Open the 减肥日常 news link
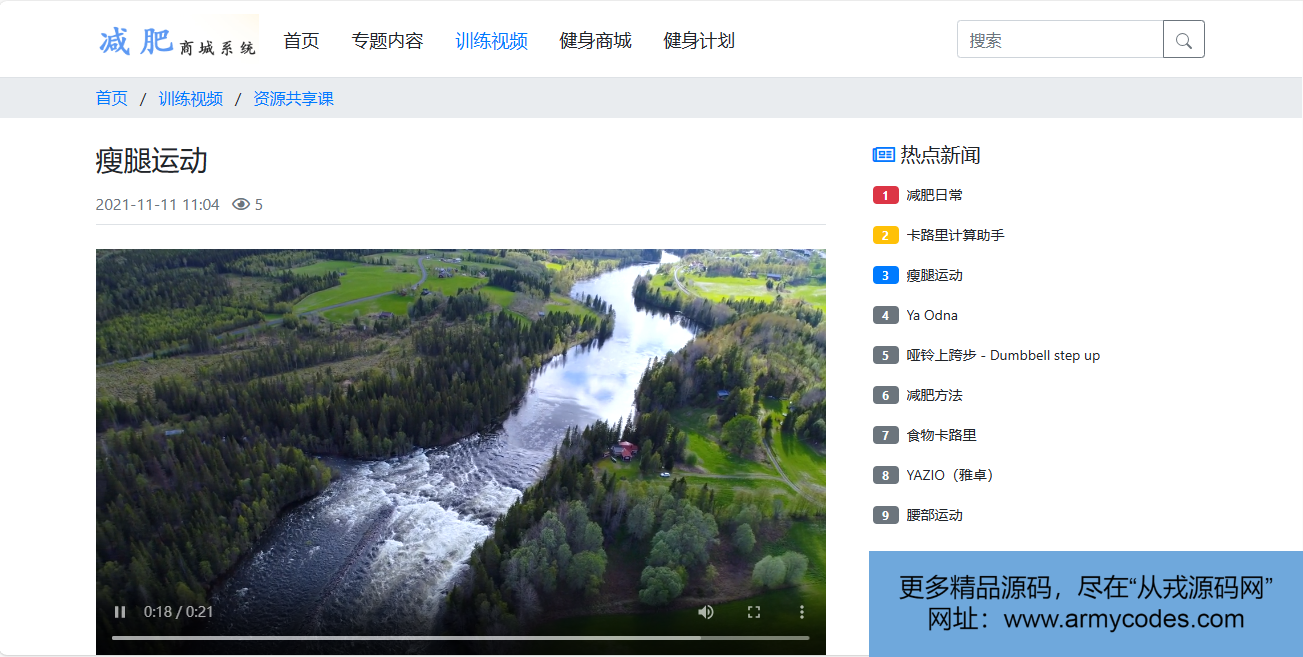Viewport: 1303px width, 657px height. [x=935, y=195]
